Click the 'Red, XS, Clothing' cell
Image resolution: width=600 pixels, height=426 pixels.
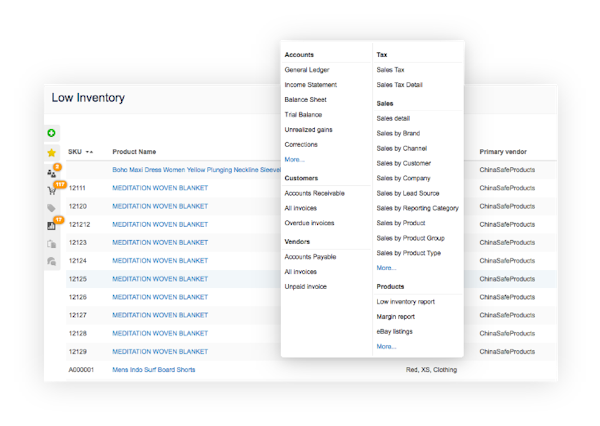[x=431, y=370]
